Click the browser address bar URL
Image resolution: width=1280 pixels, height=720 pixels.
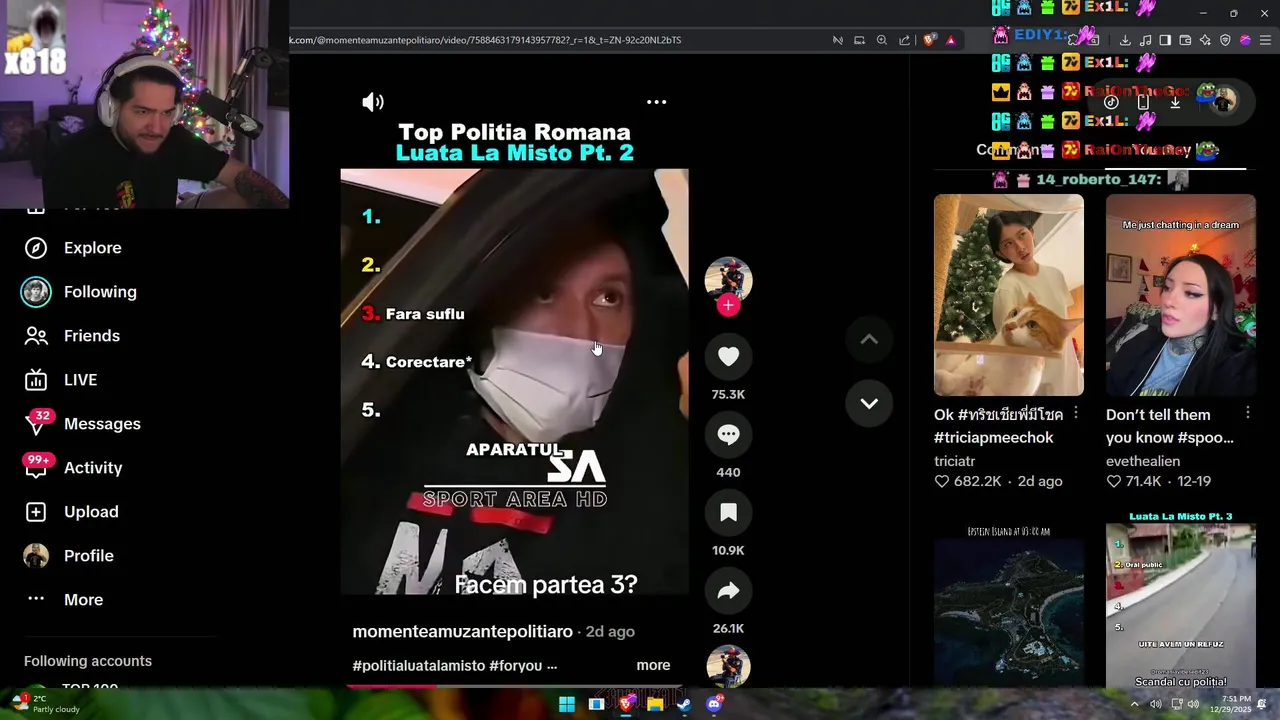(x=485, y=40)
